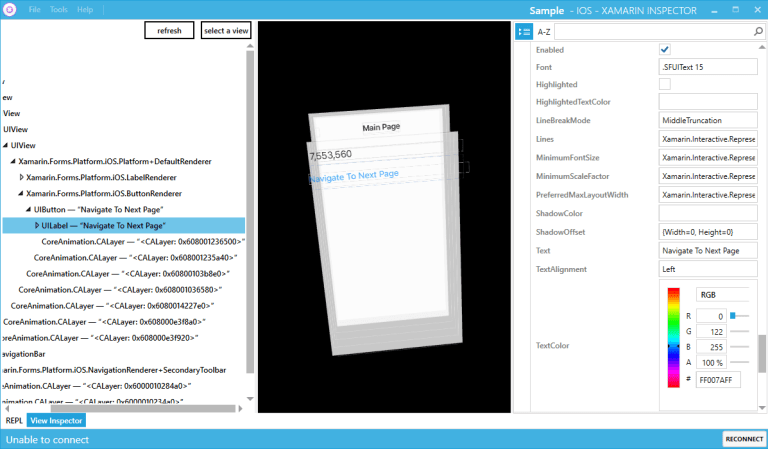Click the ShadowColor empty field

tap(708, 213)
